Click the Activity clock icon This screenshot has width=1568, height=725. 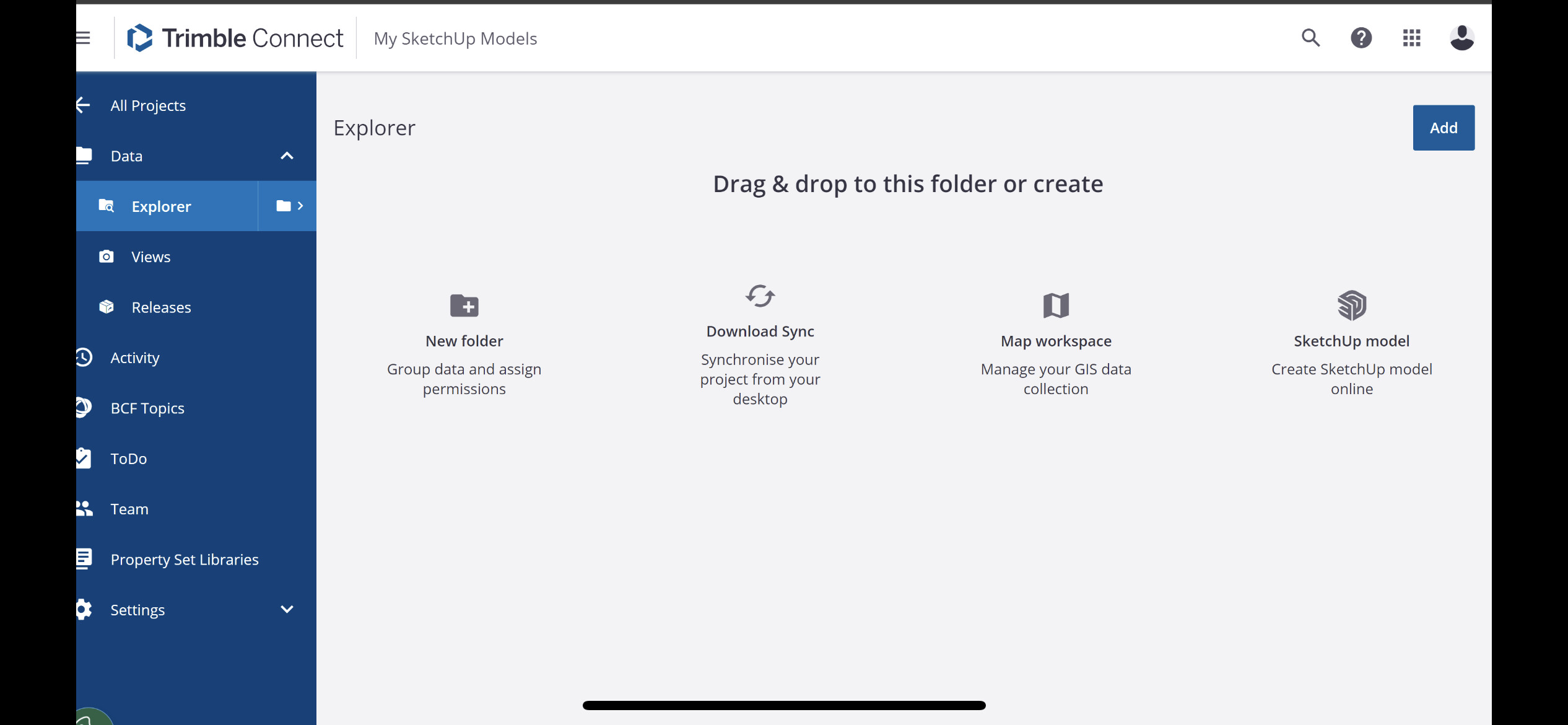tap(84, 358)
